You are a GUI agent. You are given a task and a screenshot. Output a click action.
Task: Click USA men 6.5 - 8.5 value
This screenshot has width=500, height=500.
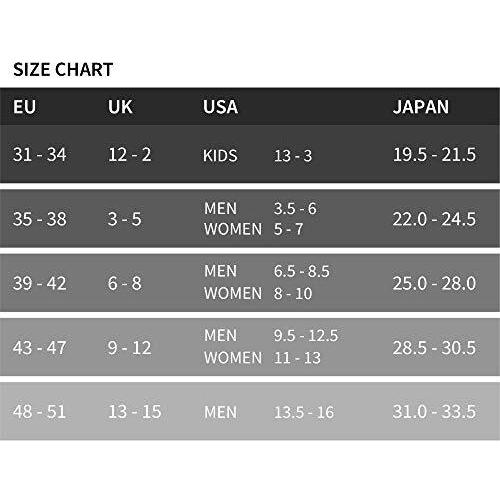click(302, 271)
